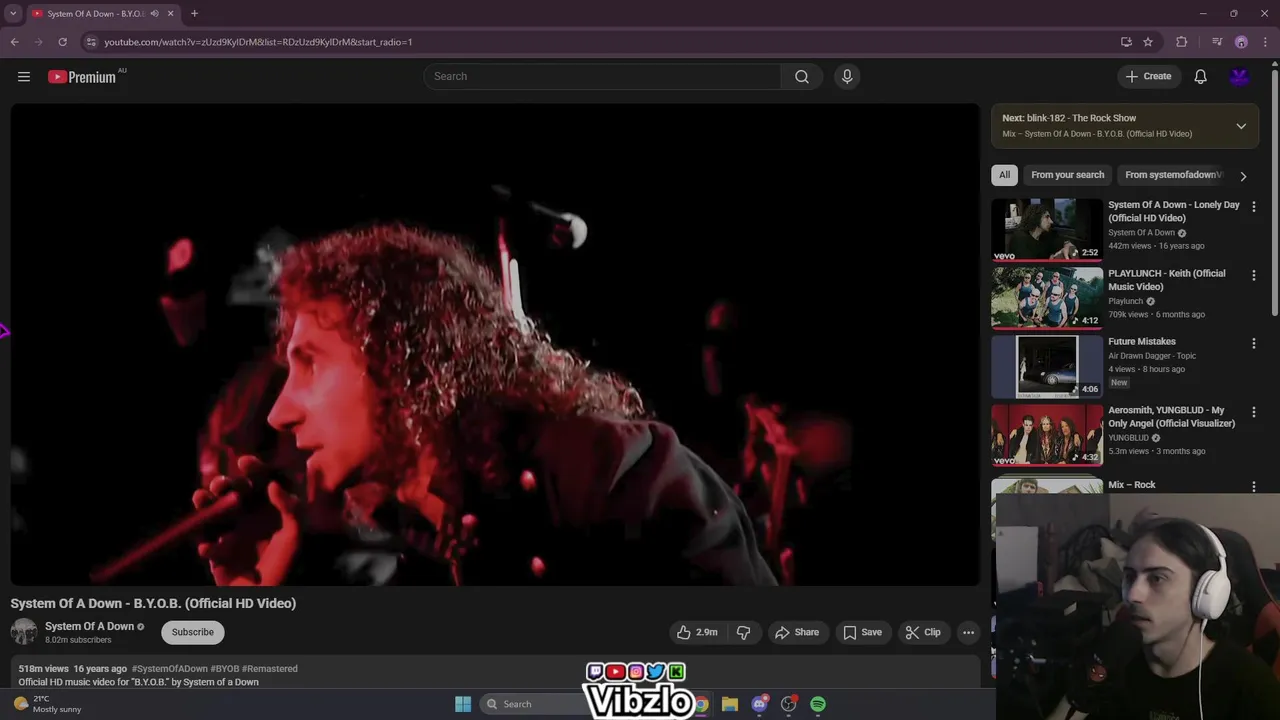Play PLAYLUNCH Keith video thumbnail
The image size is (1280, 720).
1047,298
